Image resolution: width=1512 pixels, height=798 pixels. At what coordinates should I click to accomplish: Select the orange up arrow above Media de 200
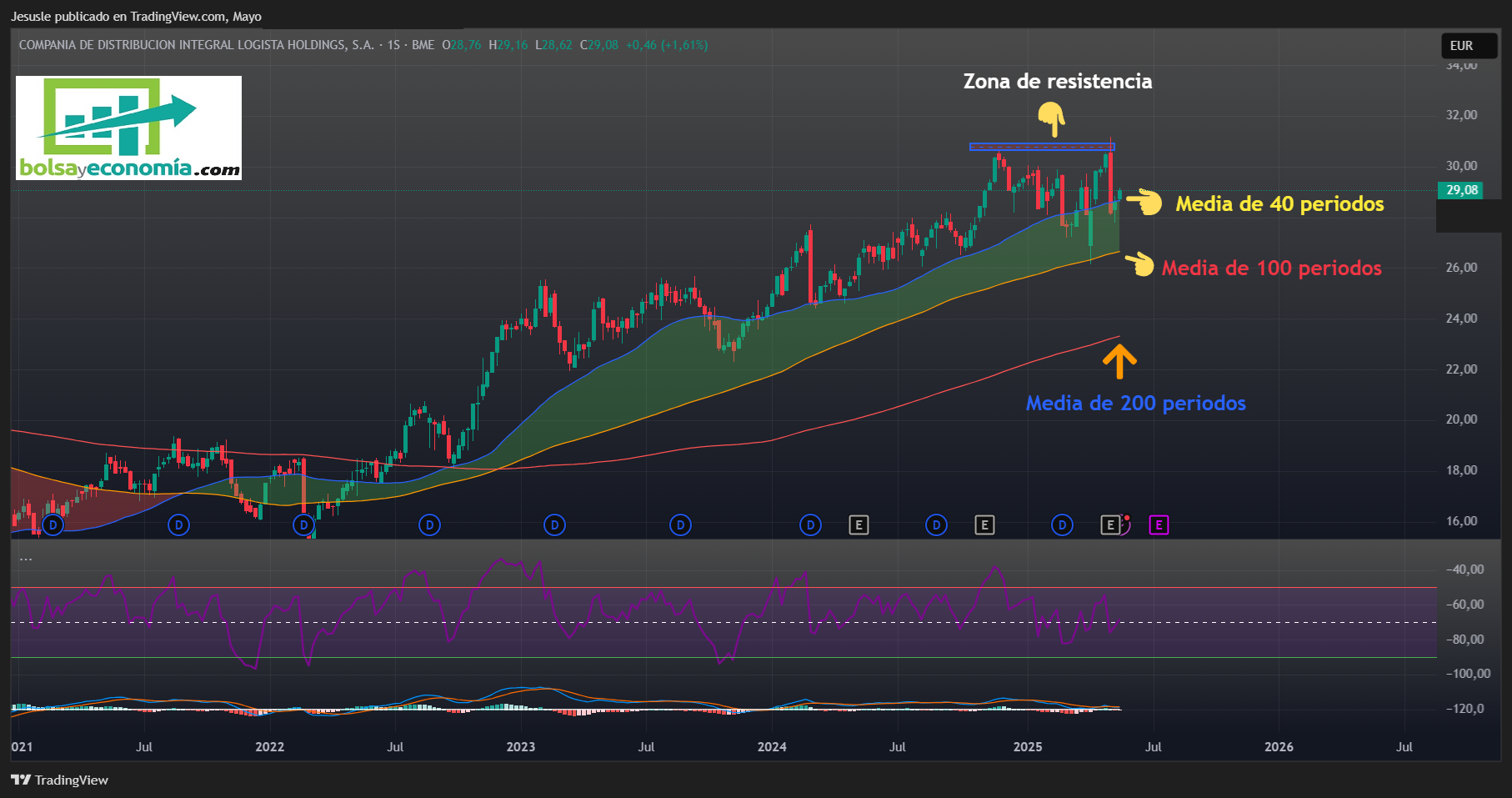coord(1119,362)
